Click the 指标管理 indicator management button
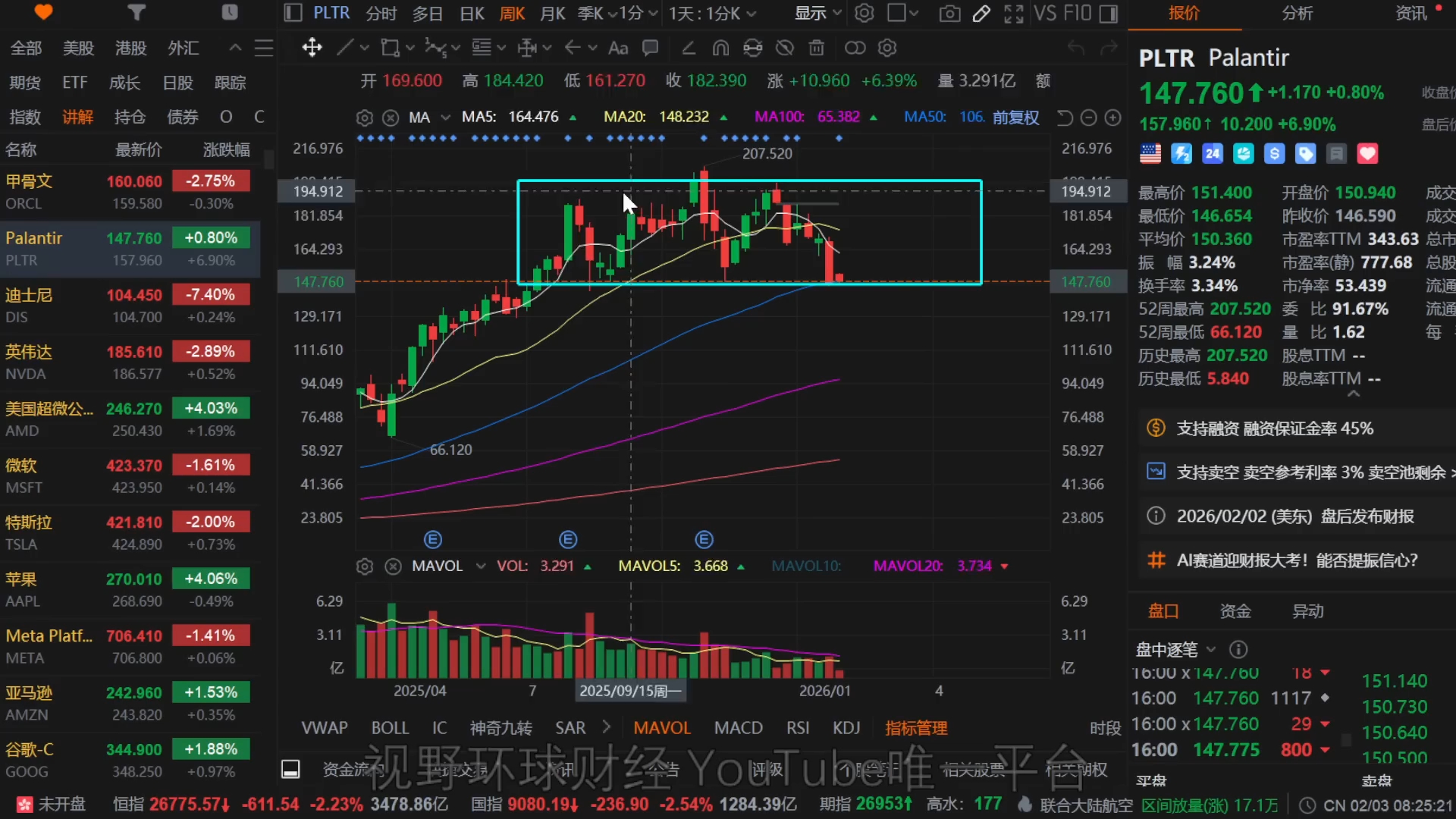 tap(916, 728)
